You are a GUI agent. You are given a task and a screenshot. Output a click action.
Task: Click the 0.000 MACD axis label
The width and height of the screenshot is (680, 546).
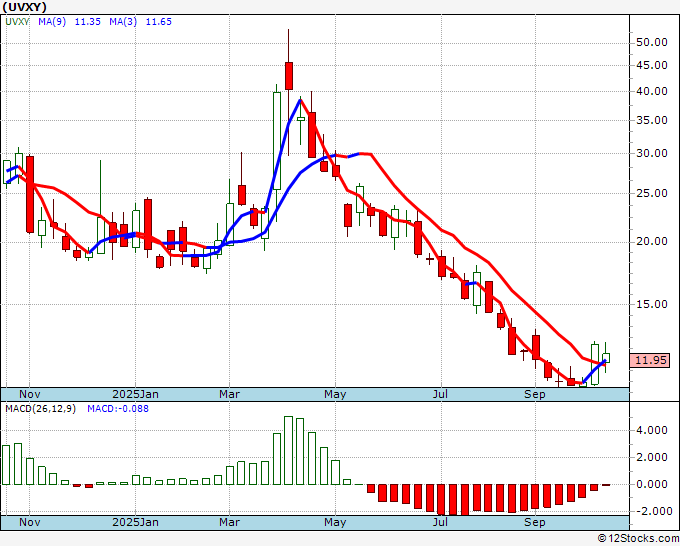pos(651,484)
